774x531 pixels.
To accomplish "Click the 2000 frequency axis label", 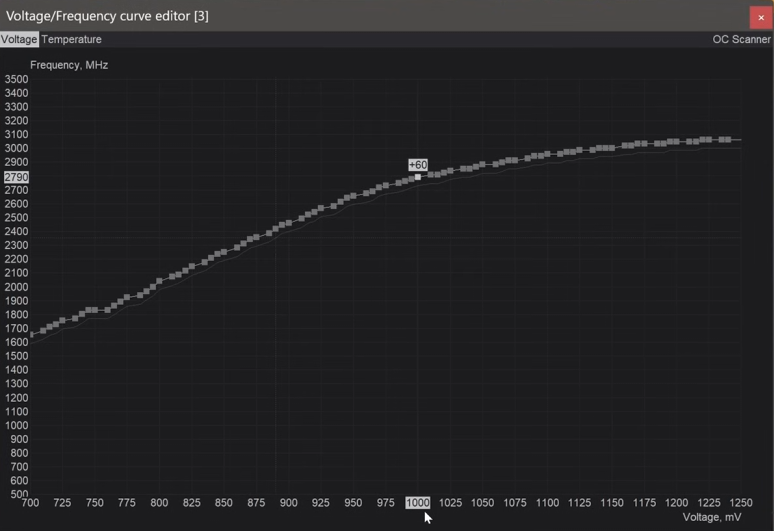I will [x=16, y=287].
